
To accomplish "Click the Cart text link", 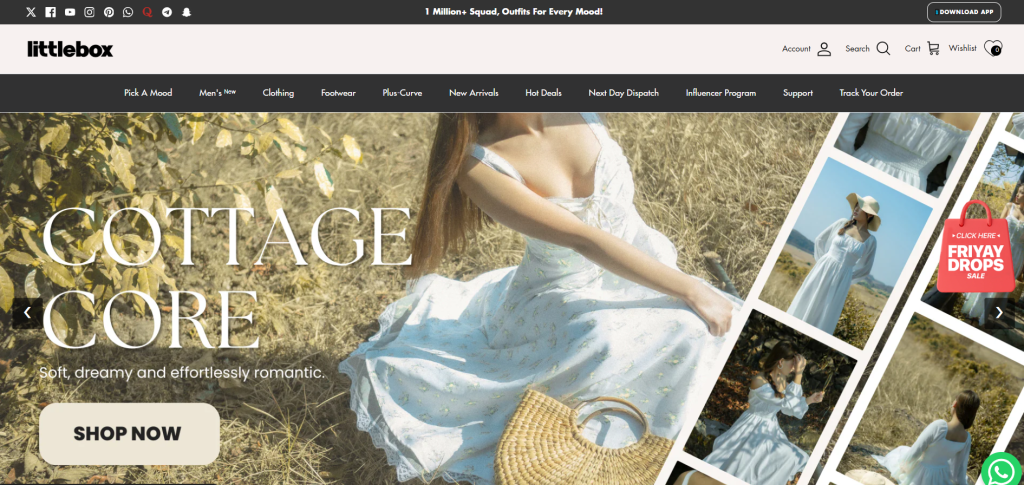I will pyautogui.click(x=912, y=49).
